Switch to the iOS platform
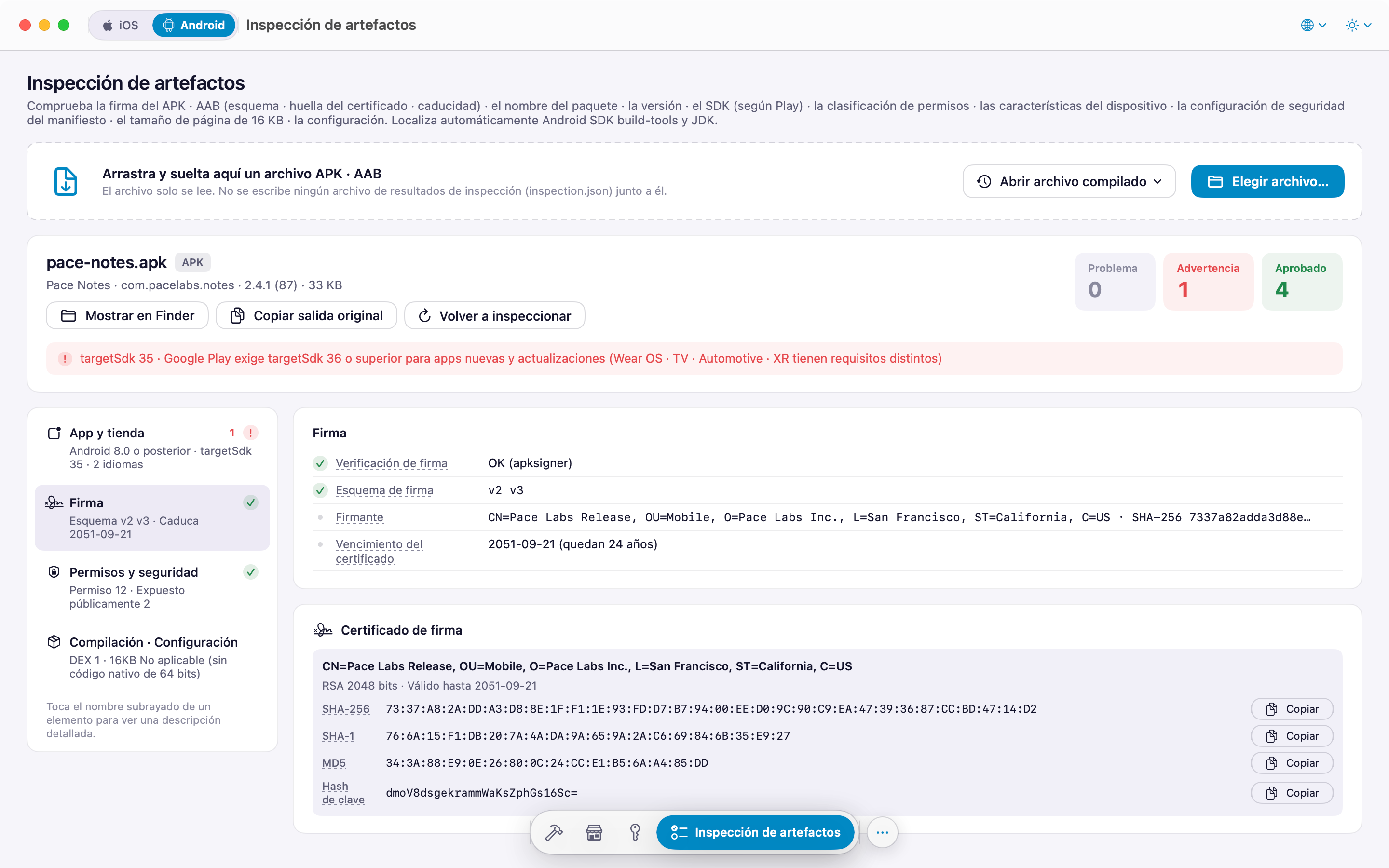Screen dimensions: 1389x868 [121, 25]
